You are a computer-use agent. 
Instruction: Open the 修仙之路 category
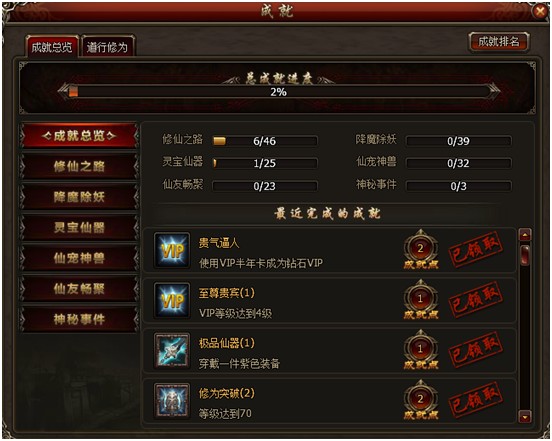click(79, 166)
